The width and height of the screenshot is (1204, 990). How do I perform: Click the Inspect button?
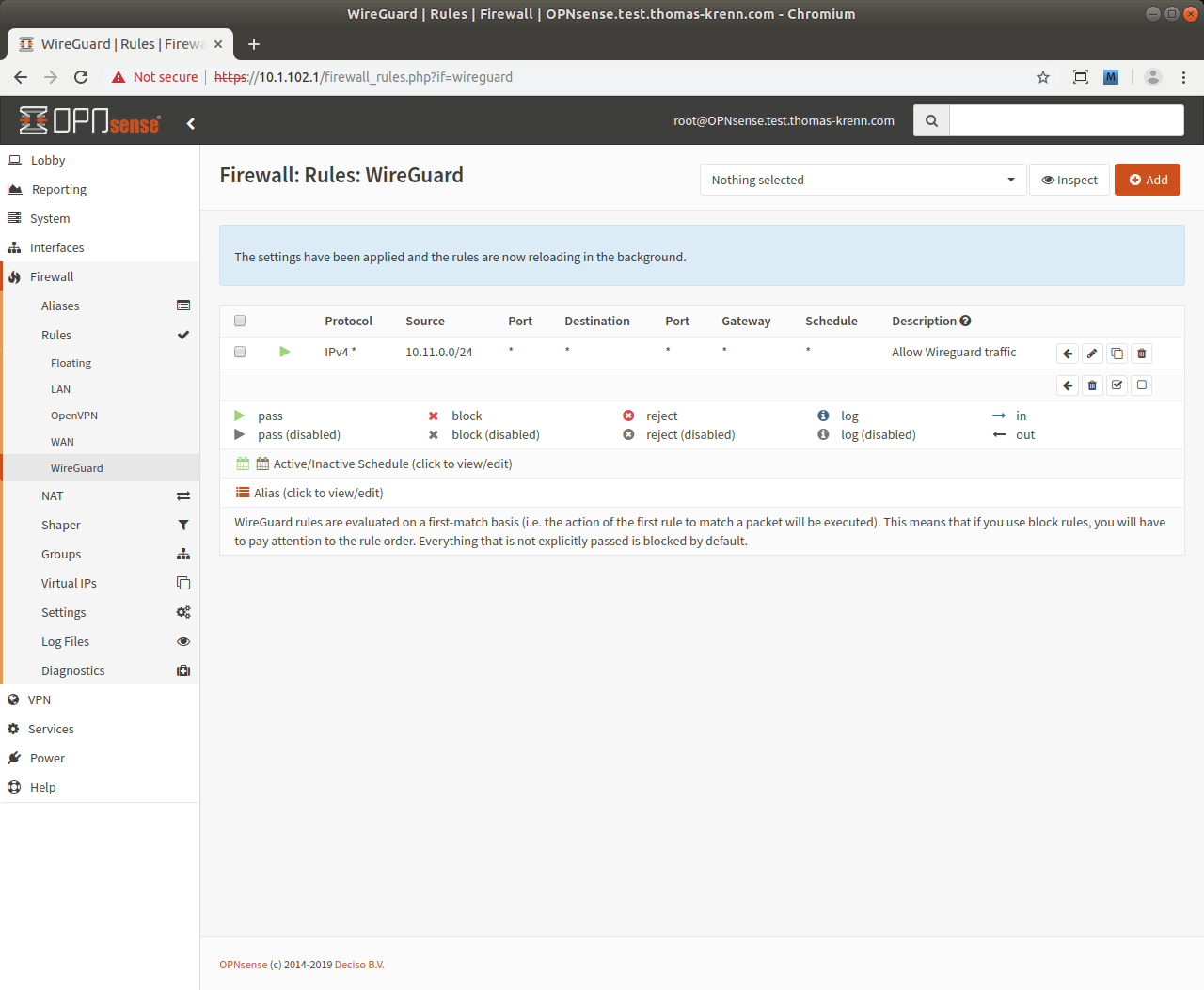pyautogui.click(x=1069, y=180)
